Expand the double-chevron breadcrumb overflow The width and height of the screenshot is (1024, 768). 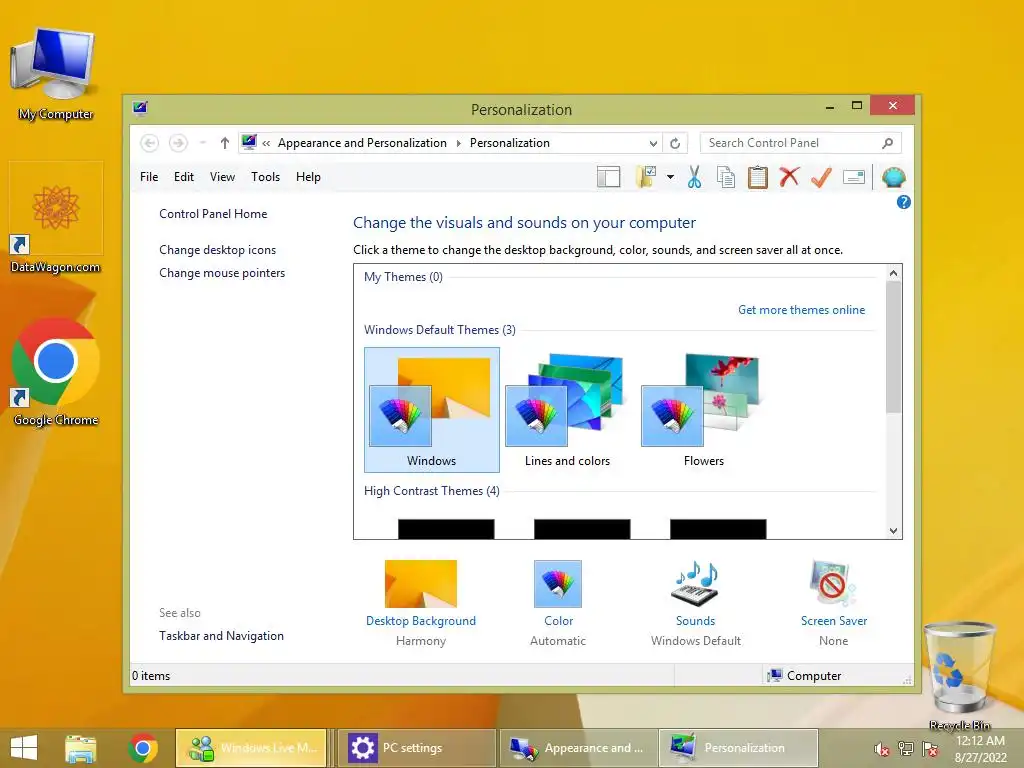(266, 143)
